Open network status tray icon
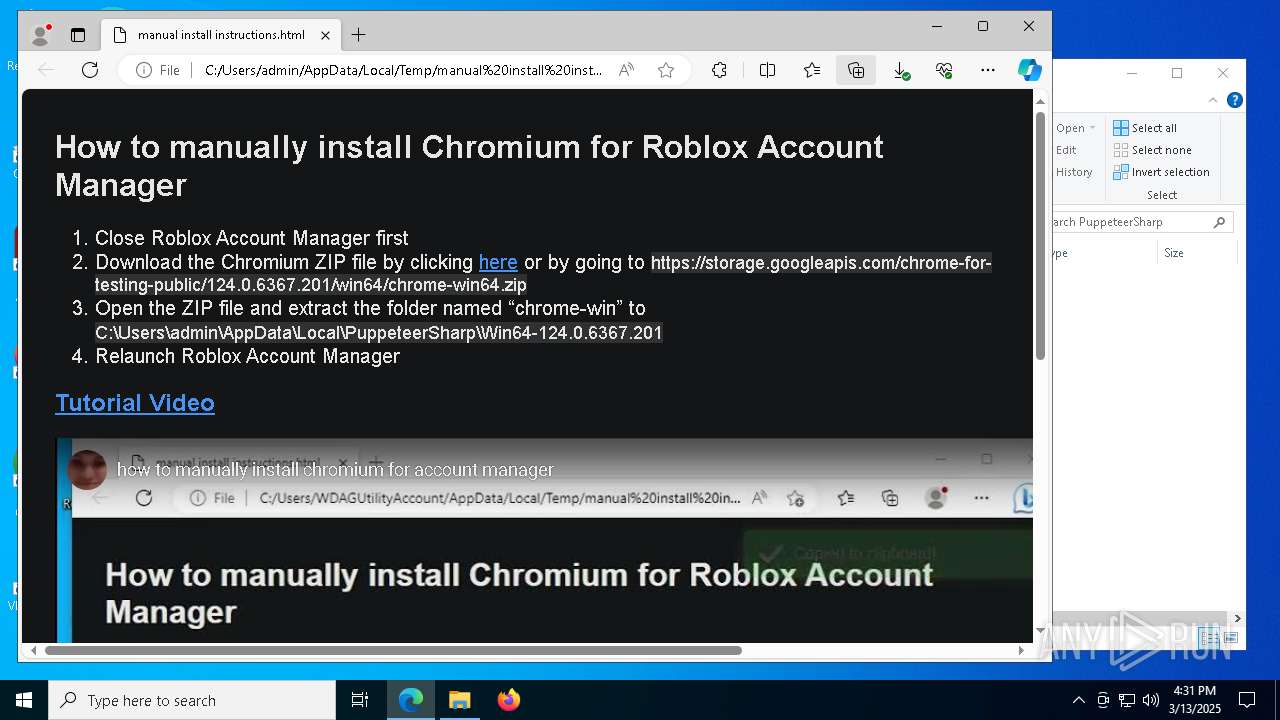 1127,700
